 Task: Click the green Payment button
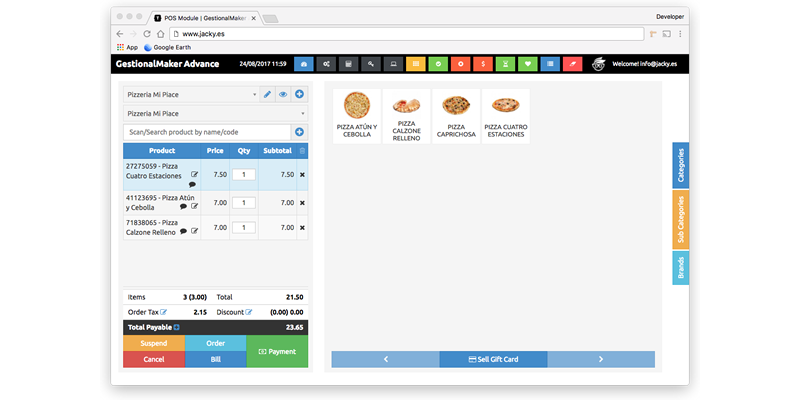[277, 352]
